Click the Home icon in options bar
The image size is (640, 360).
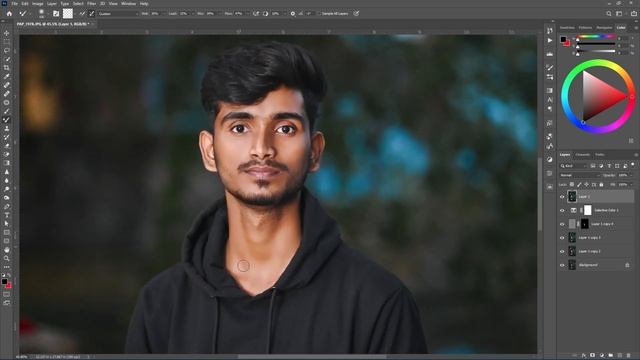9,13
